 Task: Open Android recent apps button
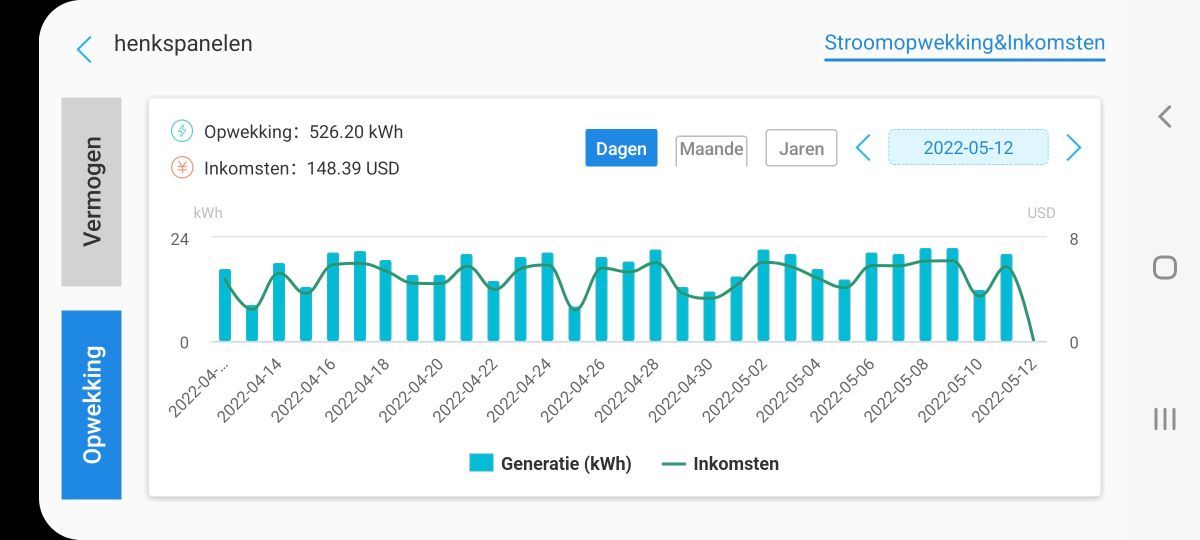(1164, 419)
